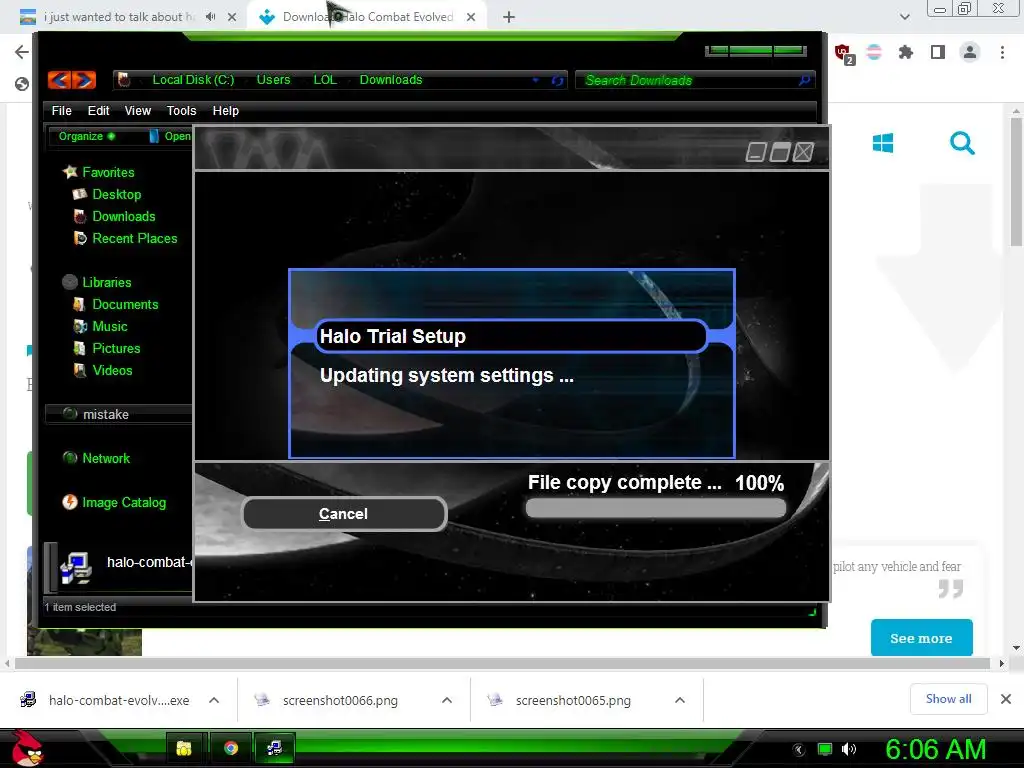The width and height of the screenshot is (1024, 768).
Task: Click Local Disk (C:) in the address path
Action: 193,80
